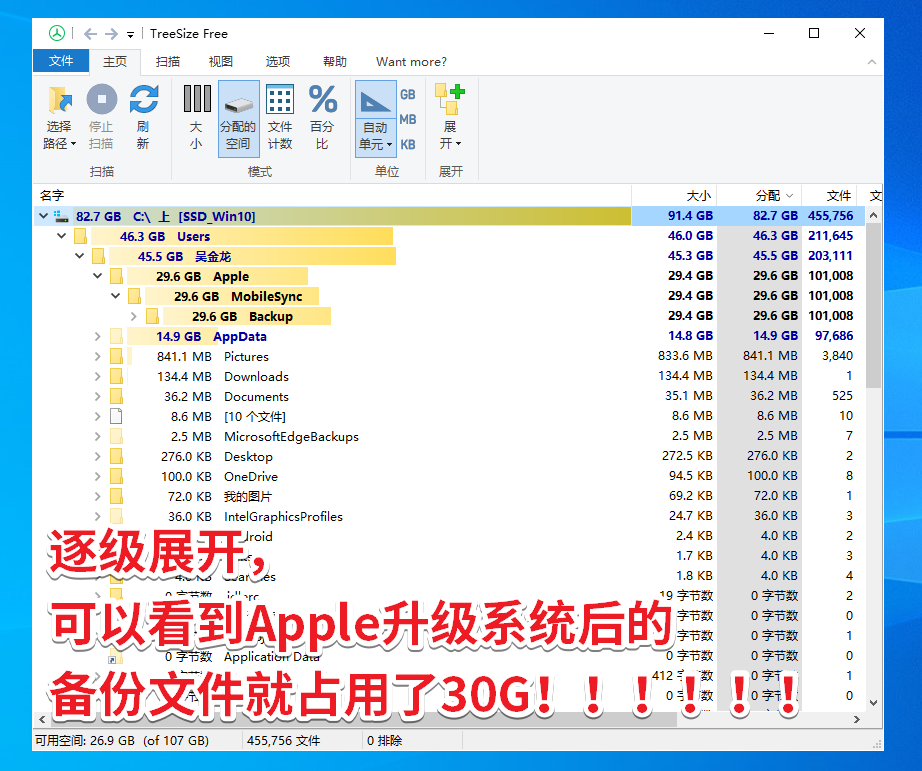
Task: Toggle Allocated Space mode (分配的空间)
Action: coord(238,119)
